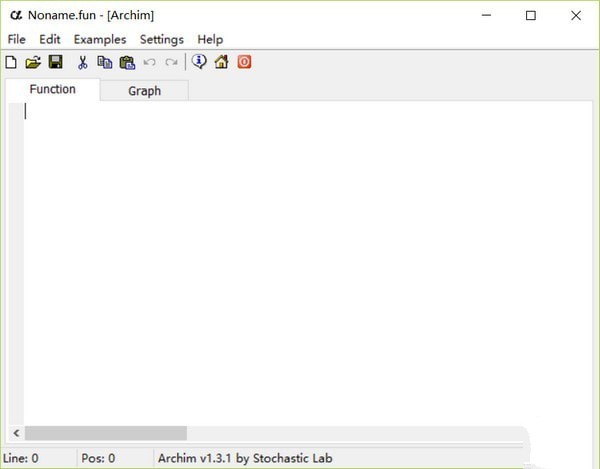Image resolution: width=600 pixels, height=469 pixels.
Task: Minimize the Archim window
Action: tap(486, 15)
